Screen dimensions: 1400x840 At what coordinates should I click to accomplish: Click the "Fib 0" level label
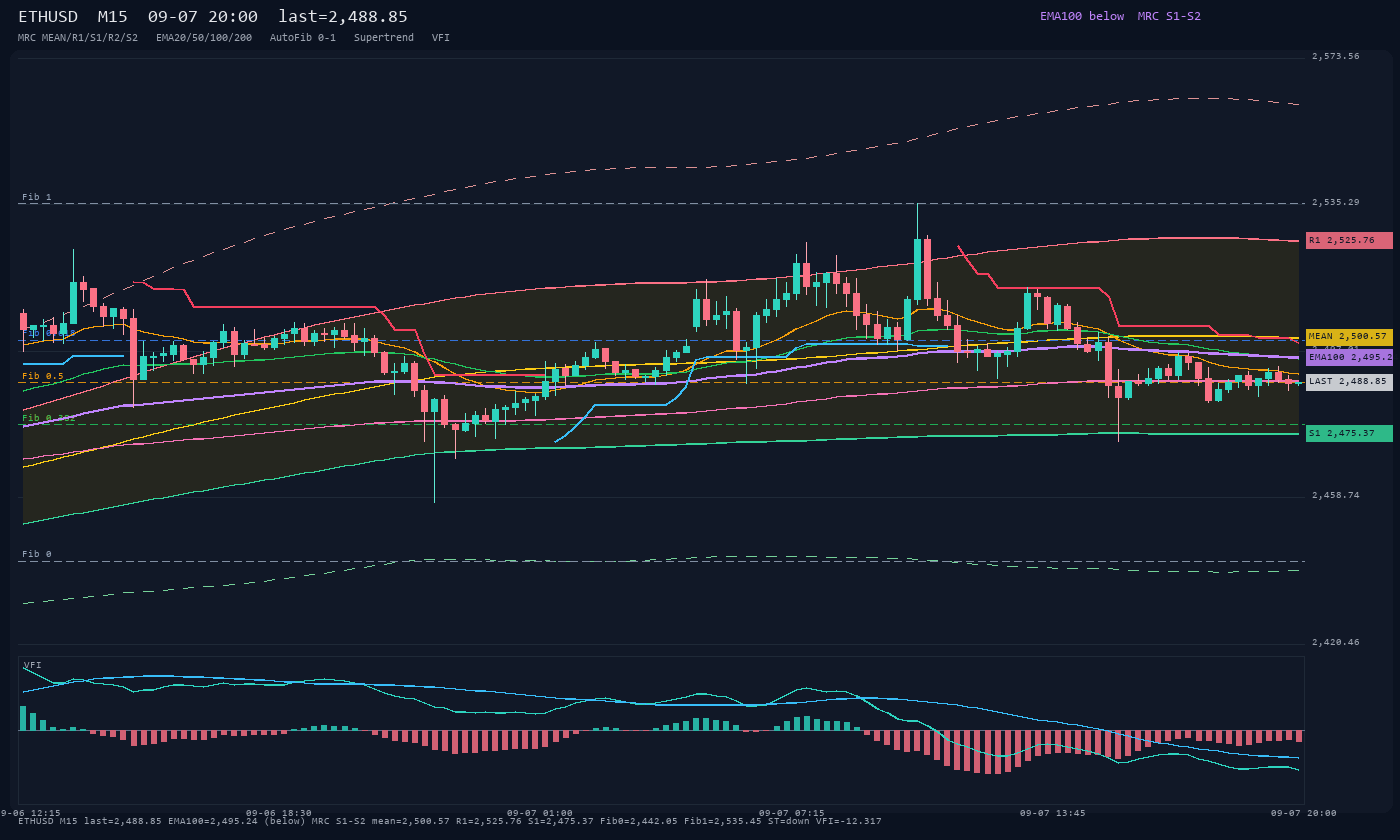pos(37,554)
